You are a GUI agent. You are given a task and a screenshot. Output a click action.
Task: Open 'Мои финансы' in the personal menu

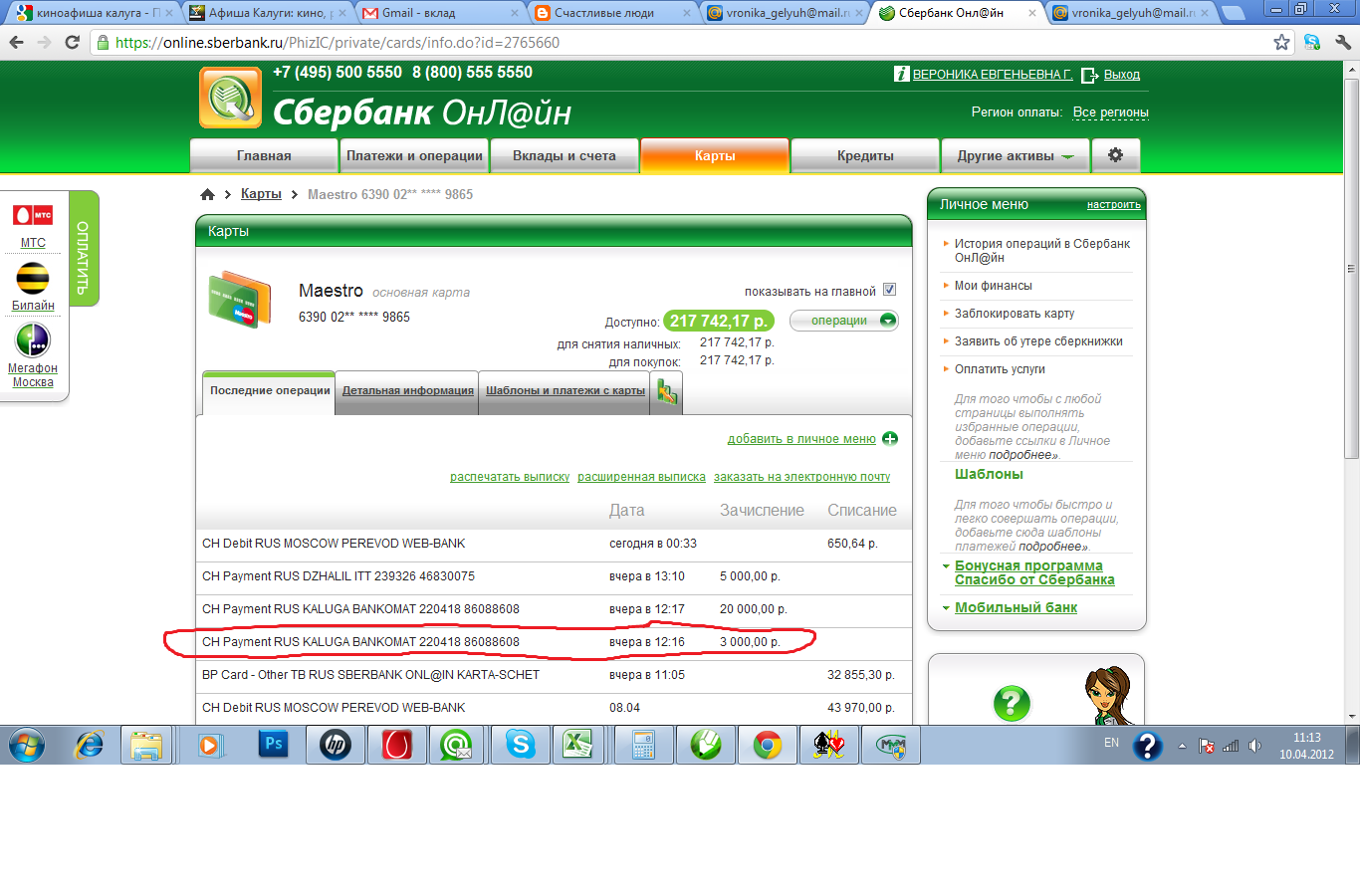pos(994,286)
